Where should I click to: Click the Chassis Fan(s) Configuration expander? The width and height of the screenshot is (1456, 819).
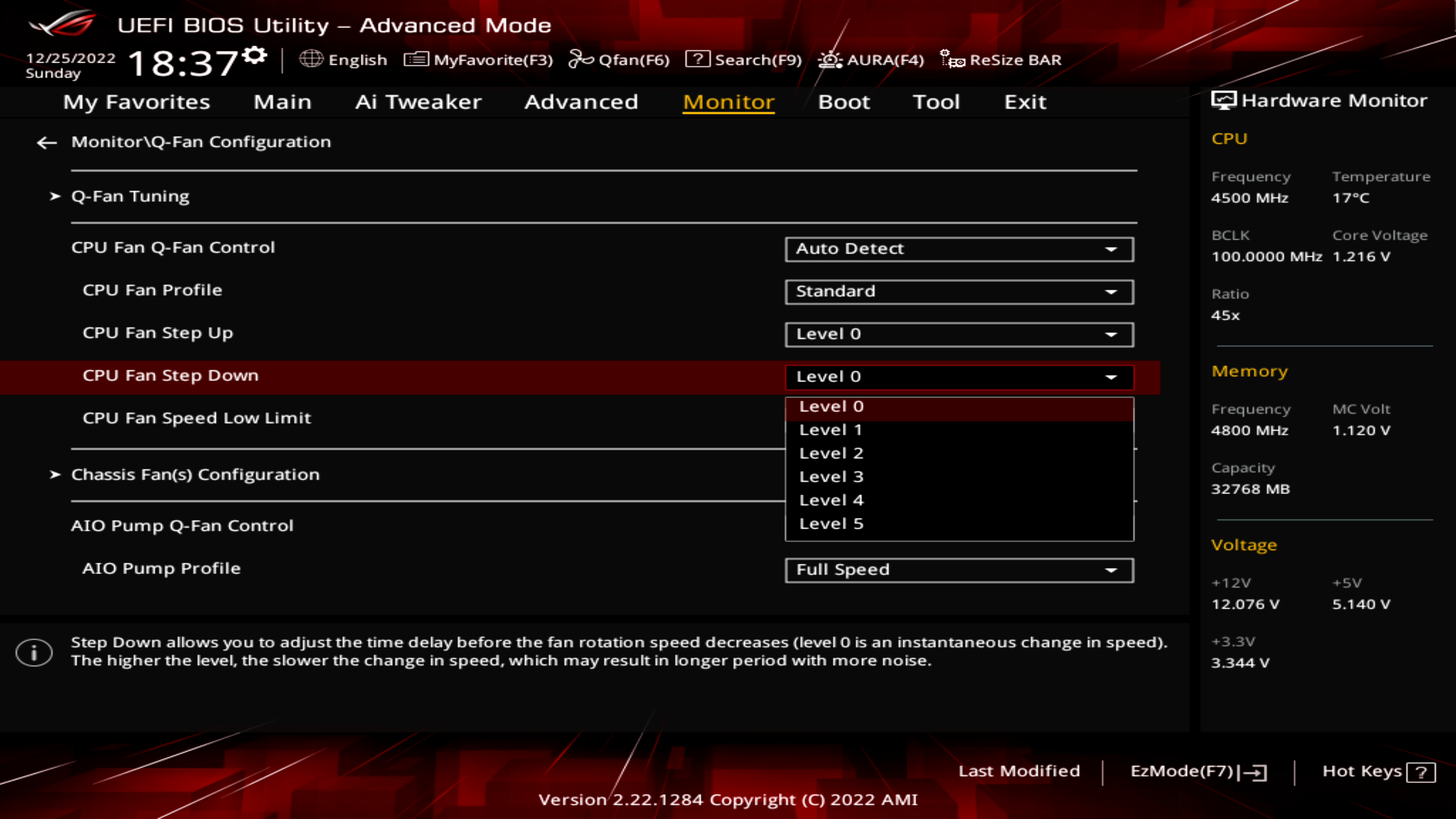pos(195,474)
